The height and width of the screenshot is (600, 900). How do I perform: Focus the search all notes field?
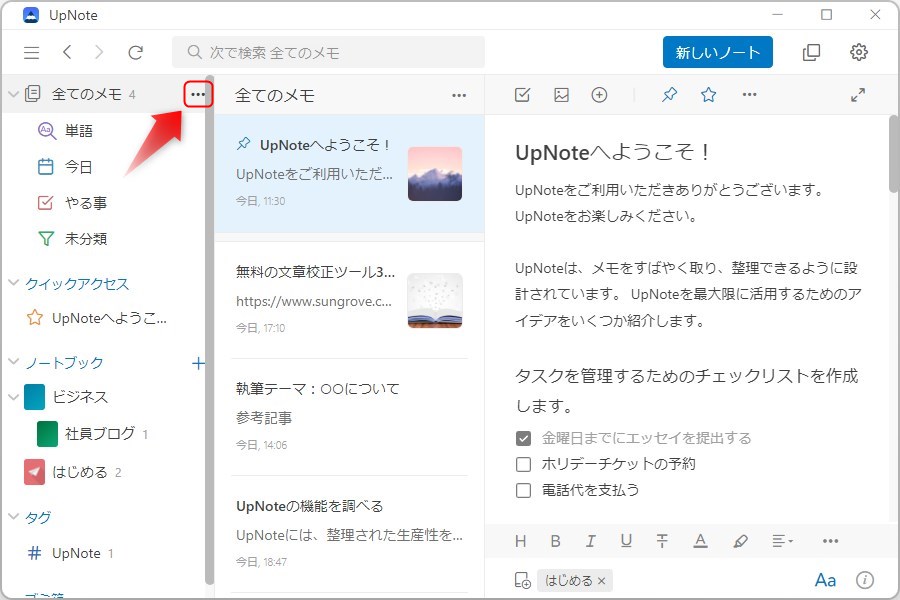(328, 53)
